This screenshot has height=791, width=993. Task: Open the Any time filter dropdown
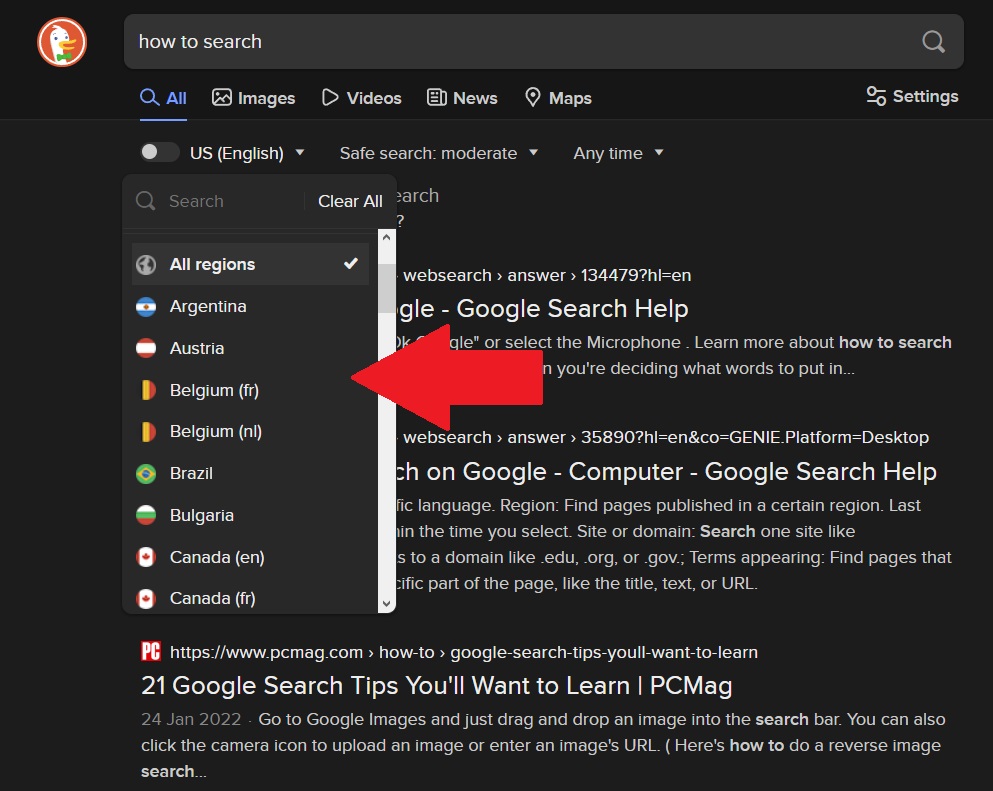coord(617,153)
